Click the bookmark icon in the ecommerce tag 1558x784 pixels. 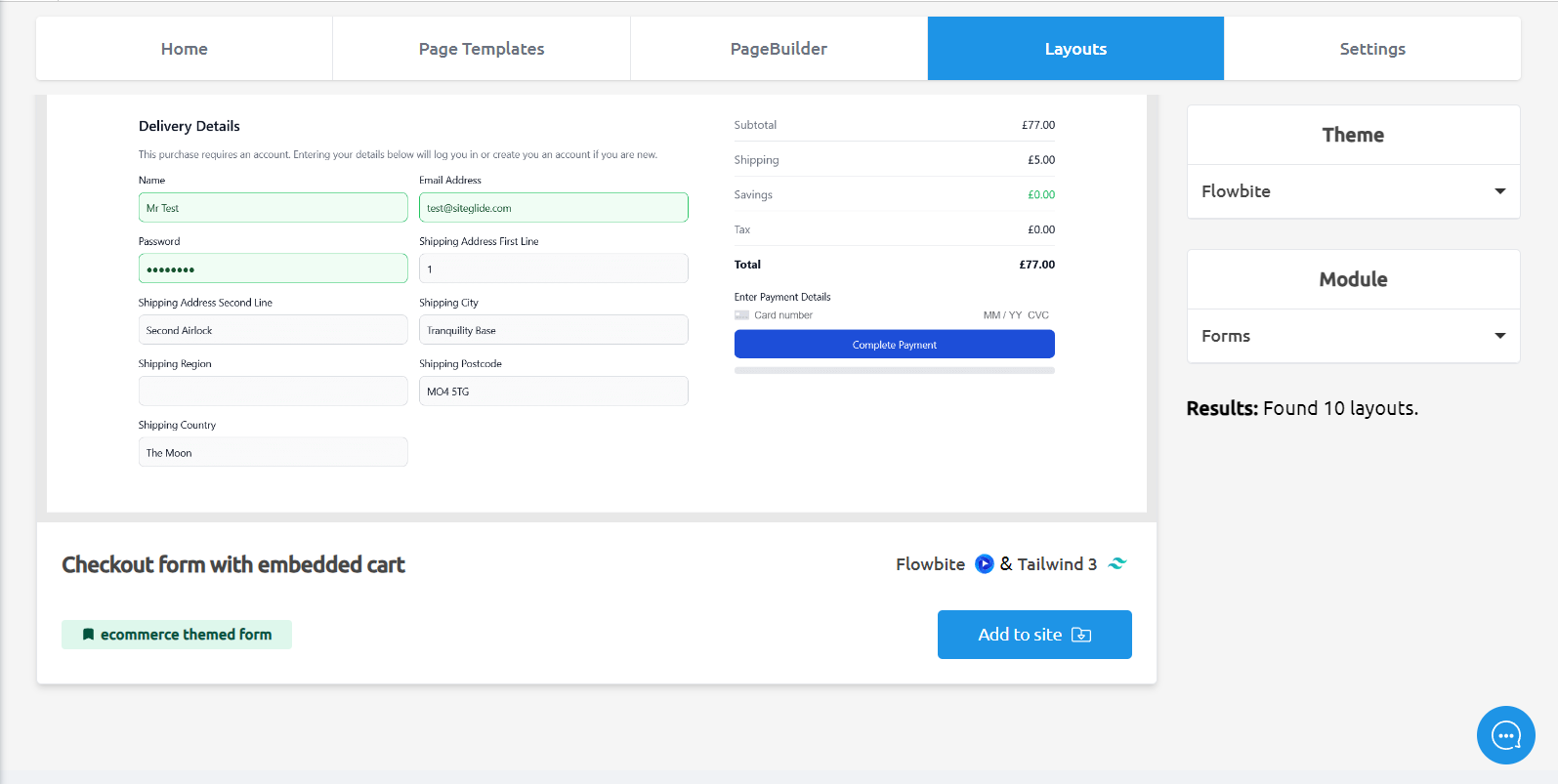(88, 635)
